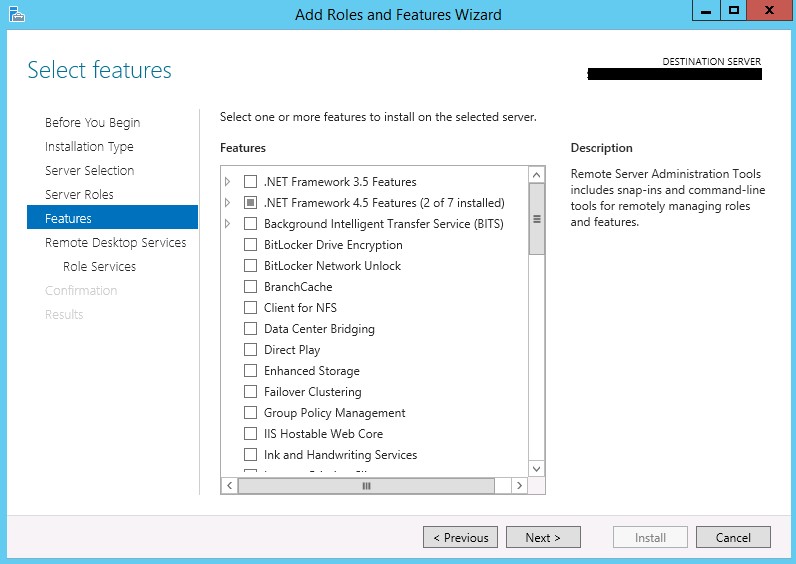This screenshot has width=796, height=564.
Task: Switch to the Installation Type step
Action: point(89,146)
